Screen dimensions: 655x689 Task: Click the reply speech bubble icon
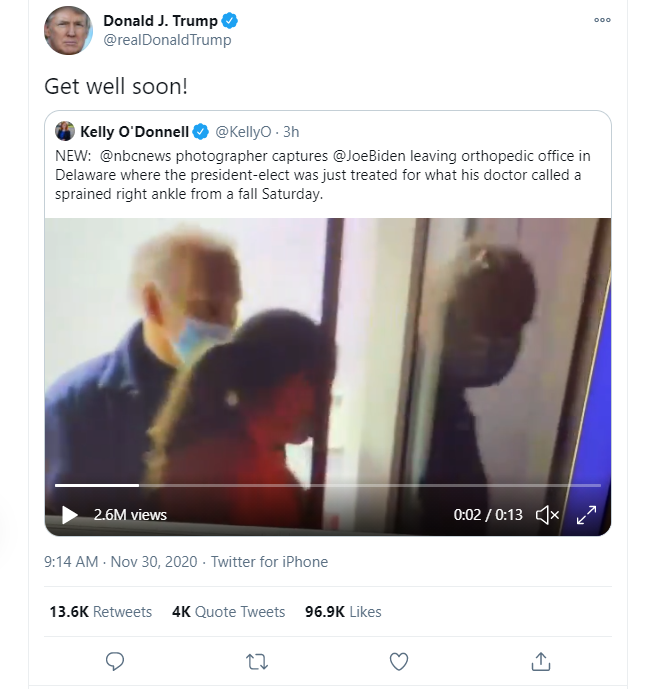click(115, 661)
